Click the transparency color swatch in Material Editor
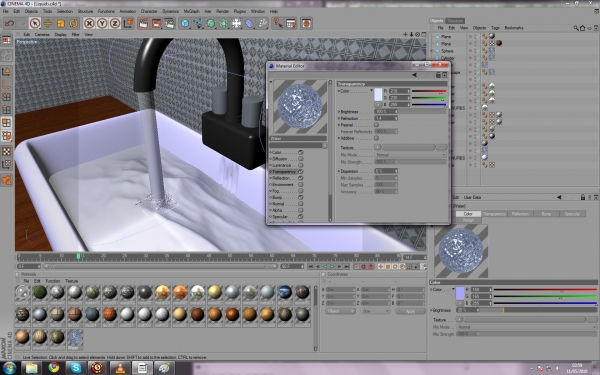This screenshot has width=600, height=375. [x=378, y=94]
